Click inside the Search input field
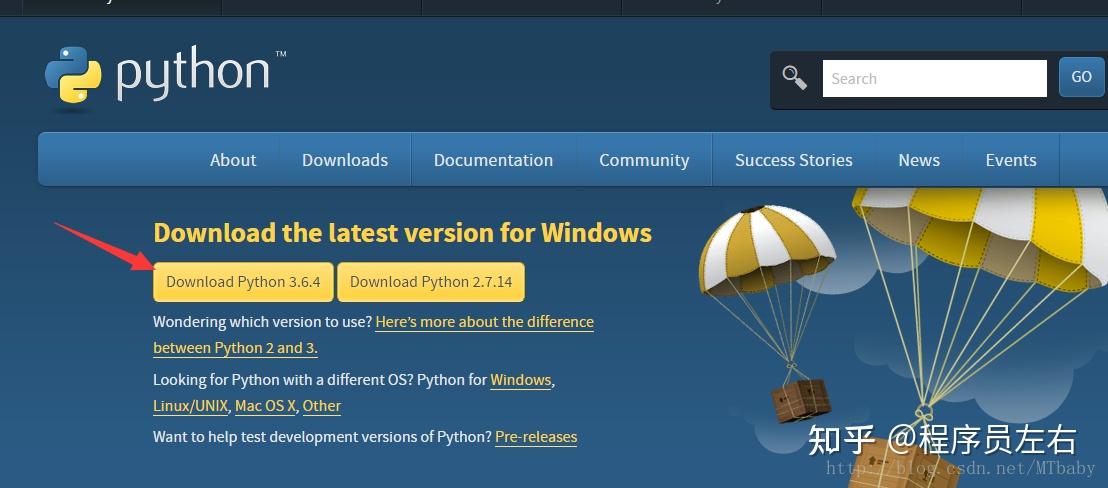 click(933, 78)
